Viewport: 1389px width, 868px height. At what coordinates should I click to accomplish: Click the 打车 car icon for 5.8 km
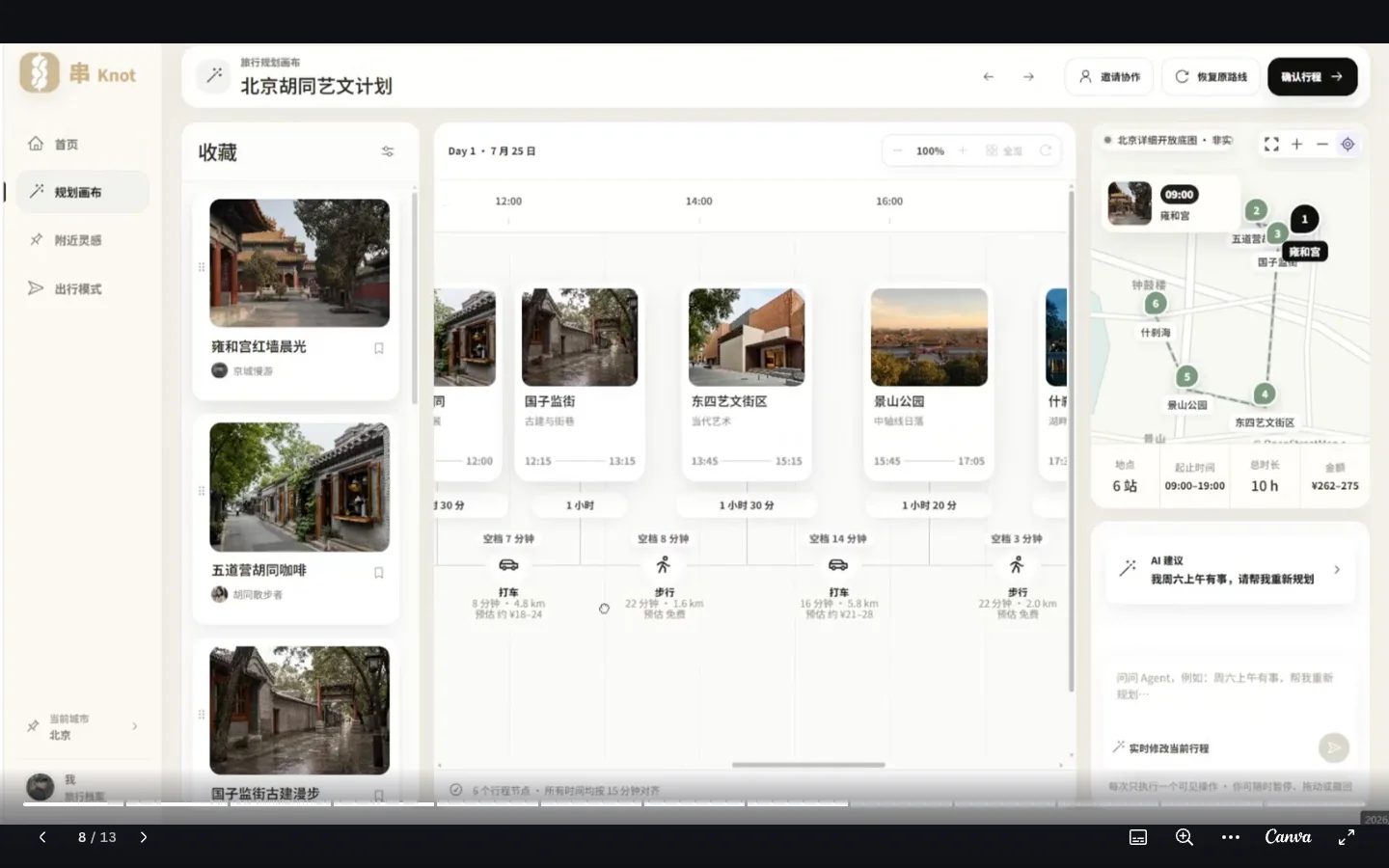tap(838, 565)
